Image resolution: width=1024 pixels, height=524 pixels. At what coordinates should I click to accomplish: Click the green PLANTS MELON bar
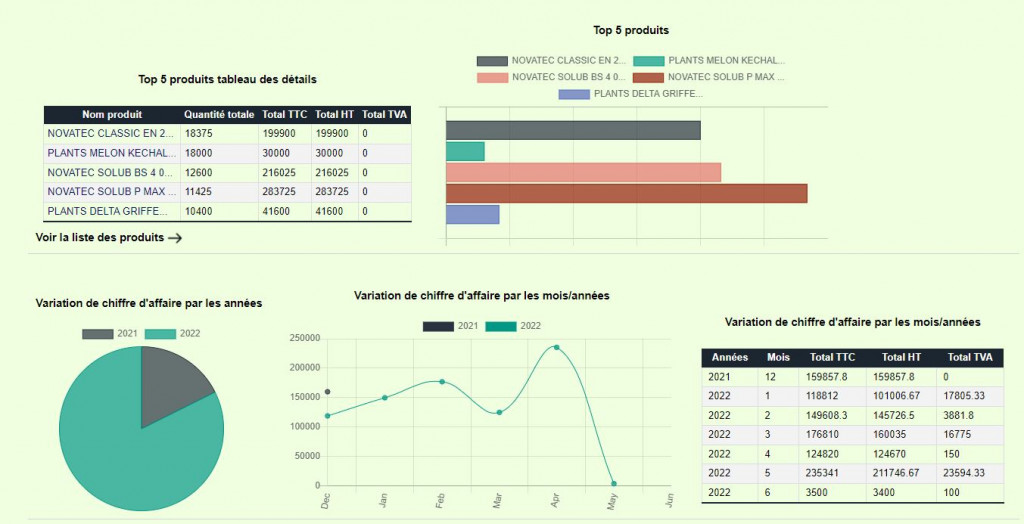tap(465, 151)
